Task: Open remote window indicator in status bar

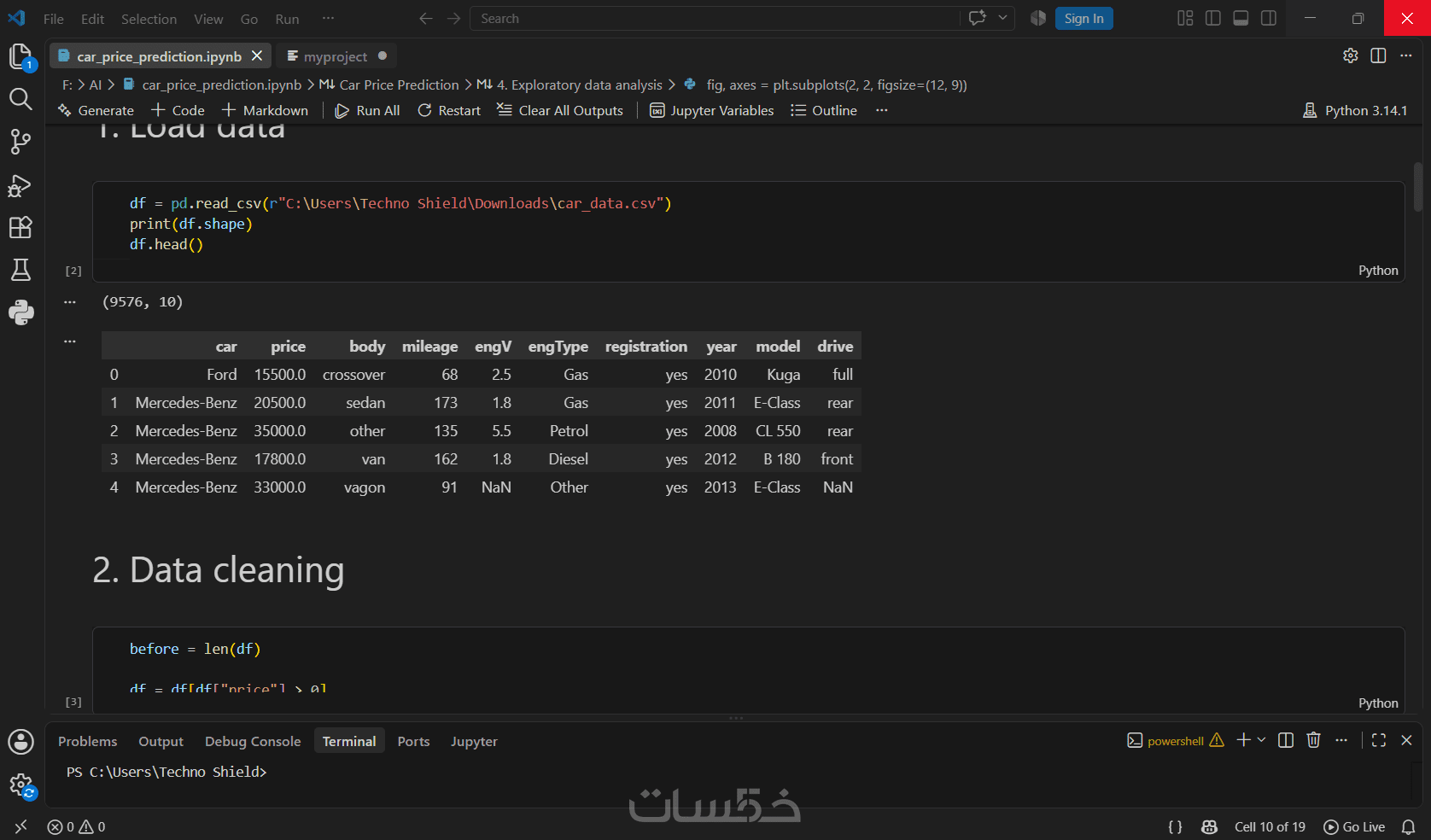Action: click(x=21, y=826)
